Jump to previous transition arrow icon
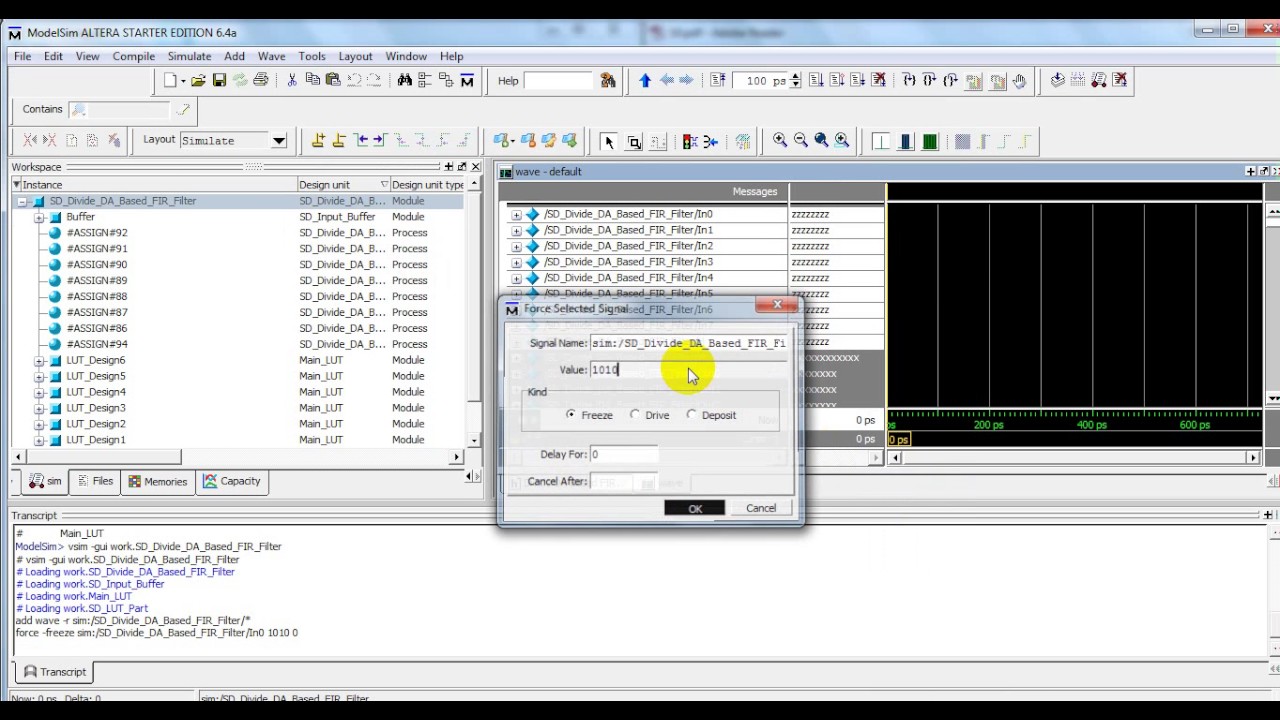 point(361,141)
